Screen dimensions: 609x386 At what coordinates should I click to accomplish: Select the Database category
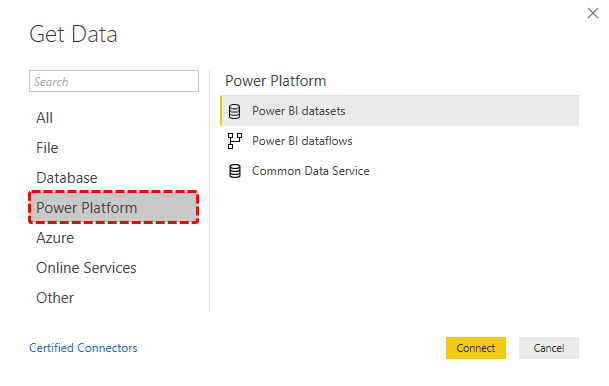tap(67, 177)
